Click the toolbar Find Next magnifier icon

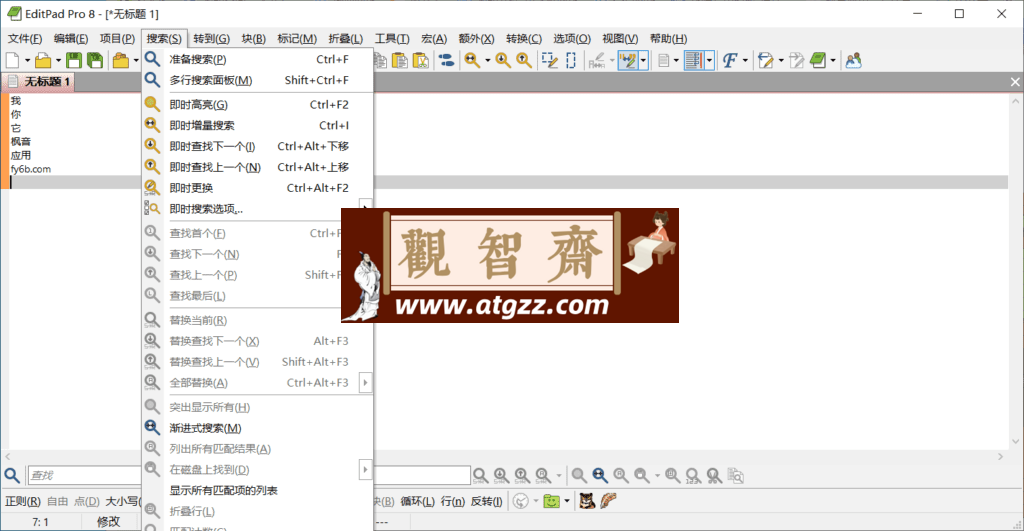pyautogui.click(x=503, y=61)
